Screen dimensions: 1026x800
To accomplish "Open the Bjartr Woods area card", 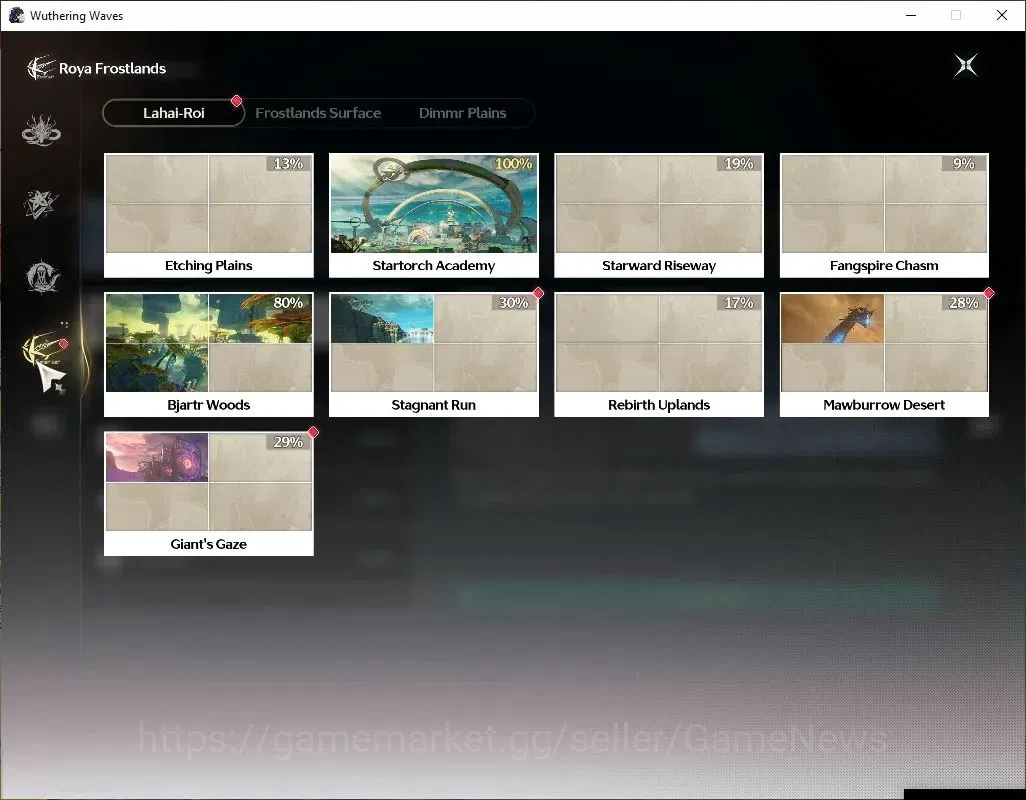I will click(x=209, y=355).
